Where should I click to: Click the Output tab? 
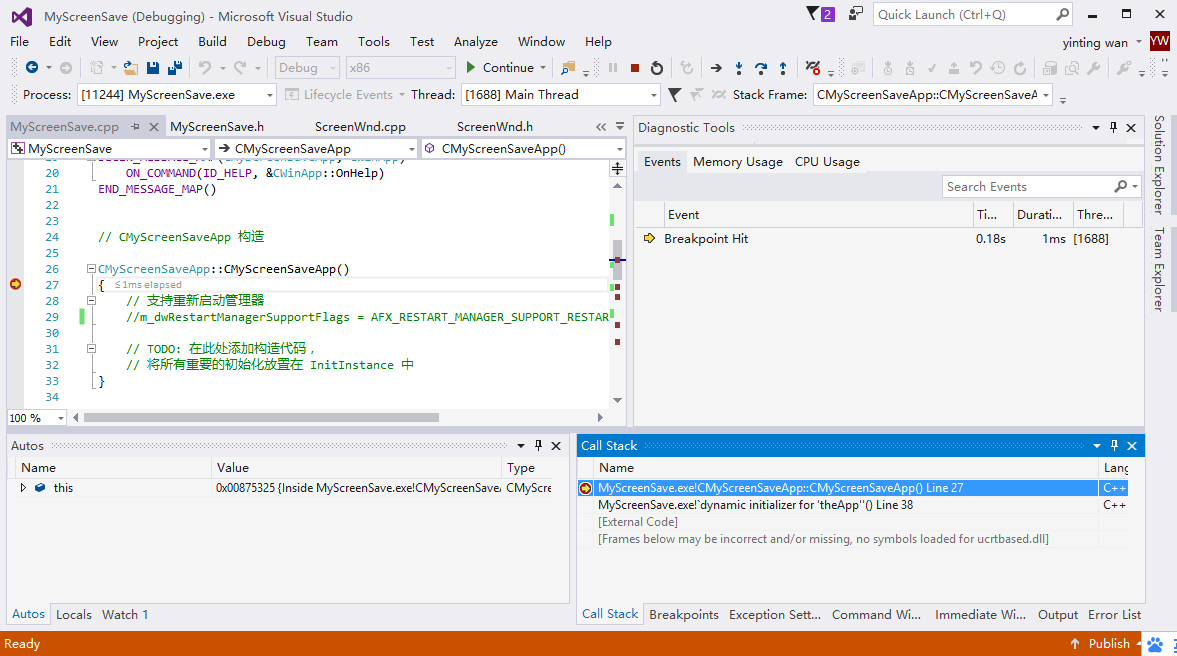pyautogui.click(x=1058, y=614)
